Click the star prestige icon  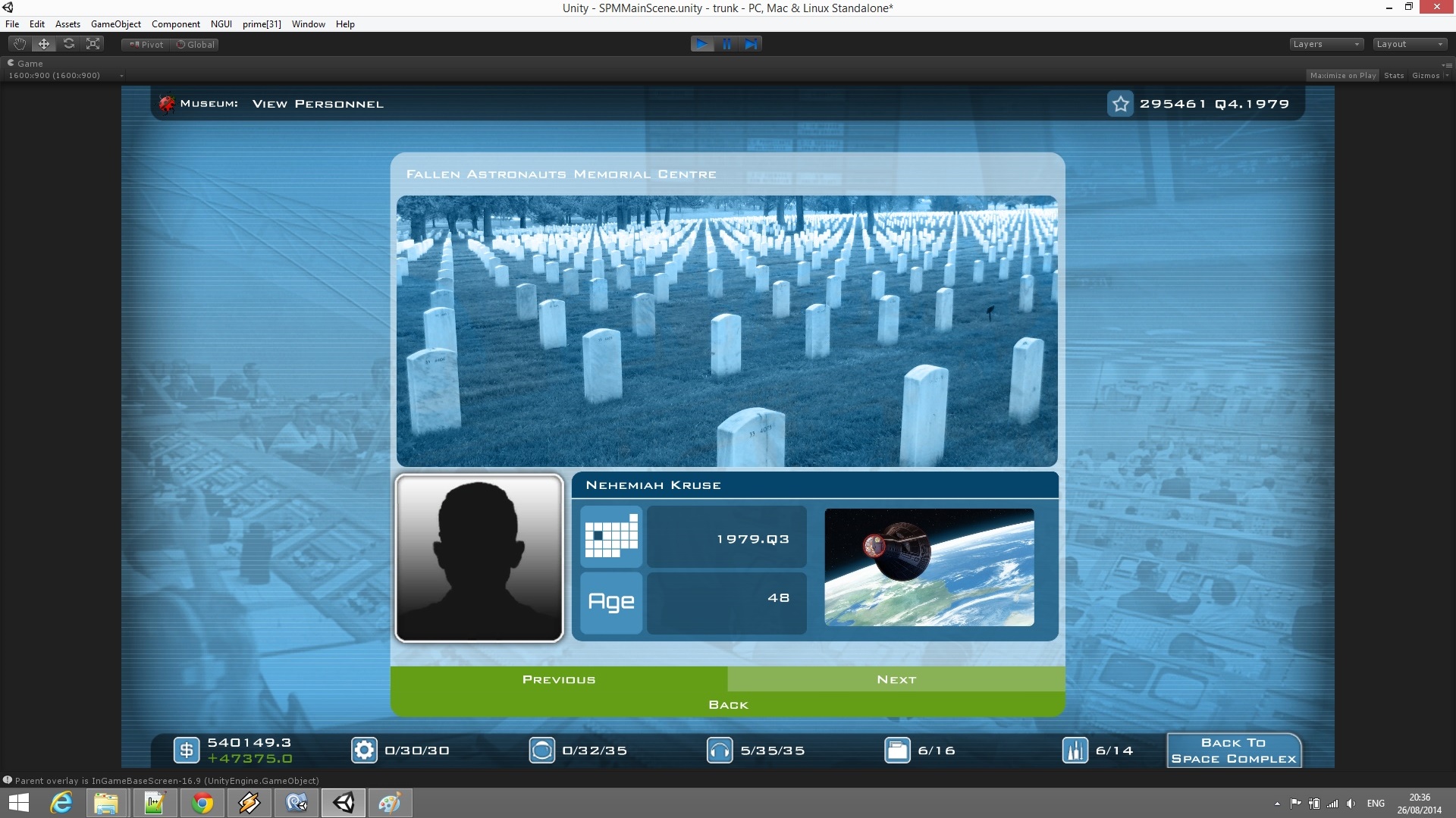pos(1120,104)
